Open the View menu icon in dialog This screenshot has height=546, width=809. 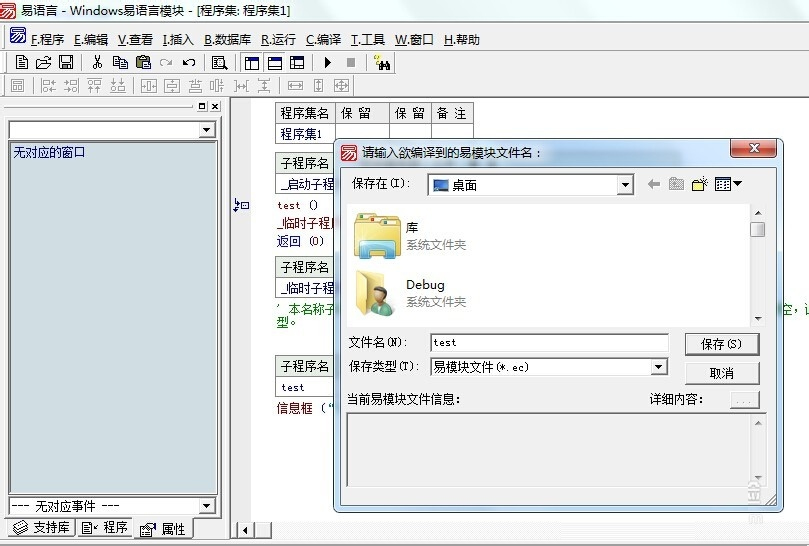pyautogui.click(x=728, y=184)
